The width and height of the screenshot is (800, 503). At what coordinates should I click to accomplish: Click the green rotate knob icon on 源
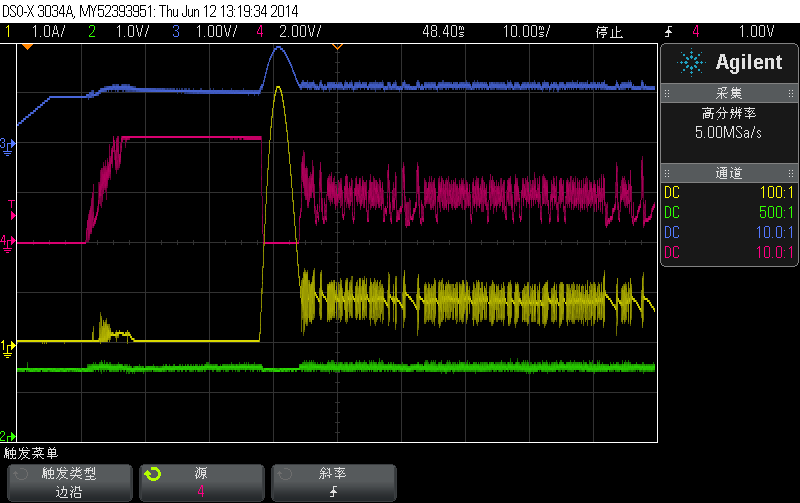153,474
